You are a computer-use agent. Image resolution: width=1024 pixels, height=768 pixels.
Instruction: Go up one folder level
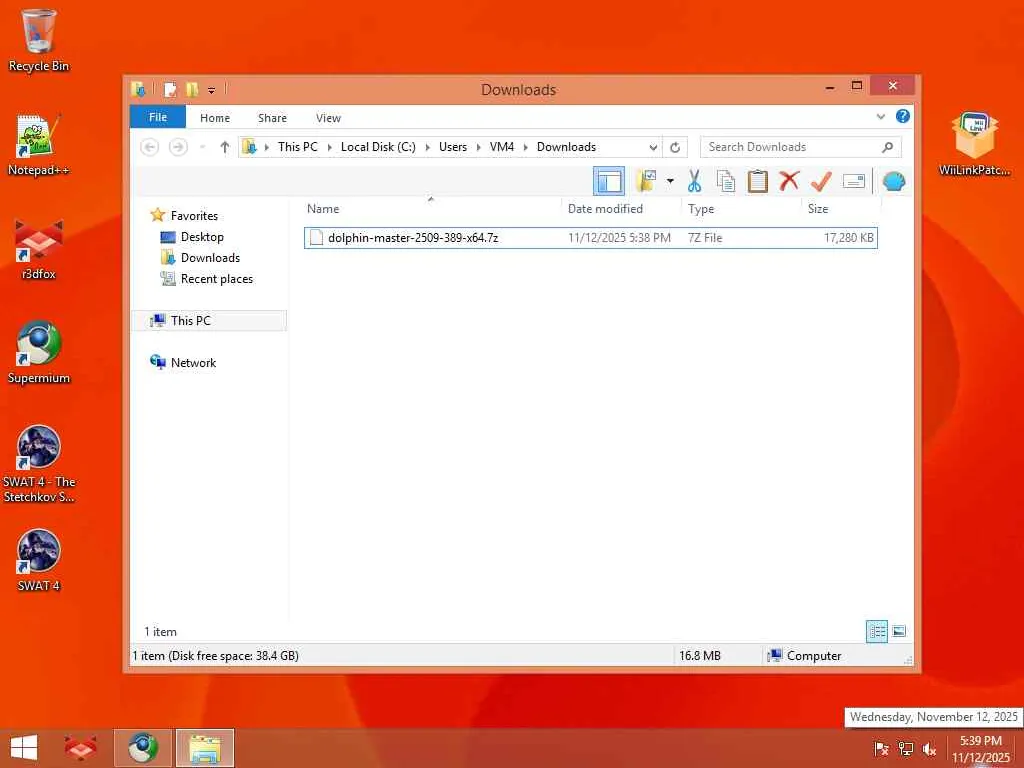[x=225, y=147]
